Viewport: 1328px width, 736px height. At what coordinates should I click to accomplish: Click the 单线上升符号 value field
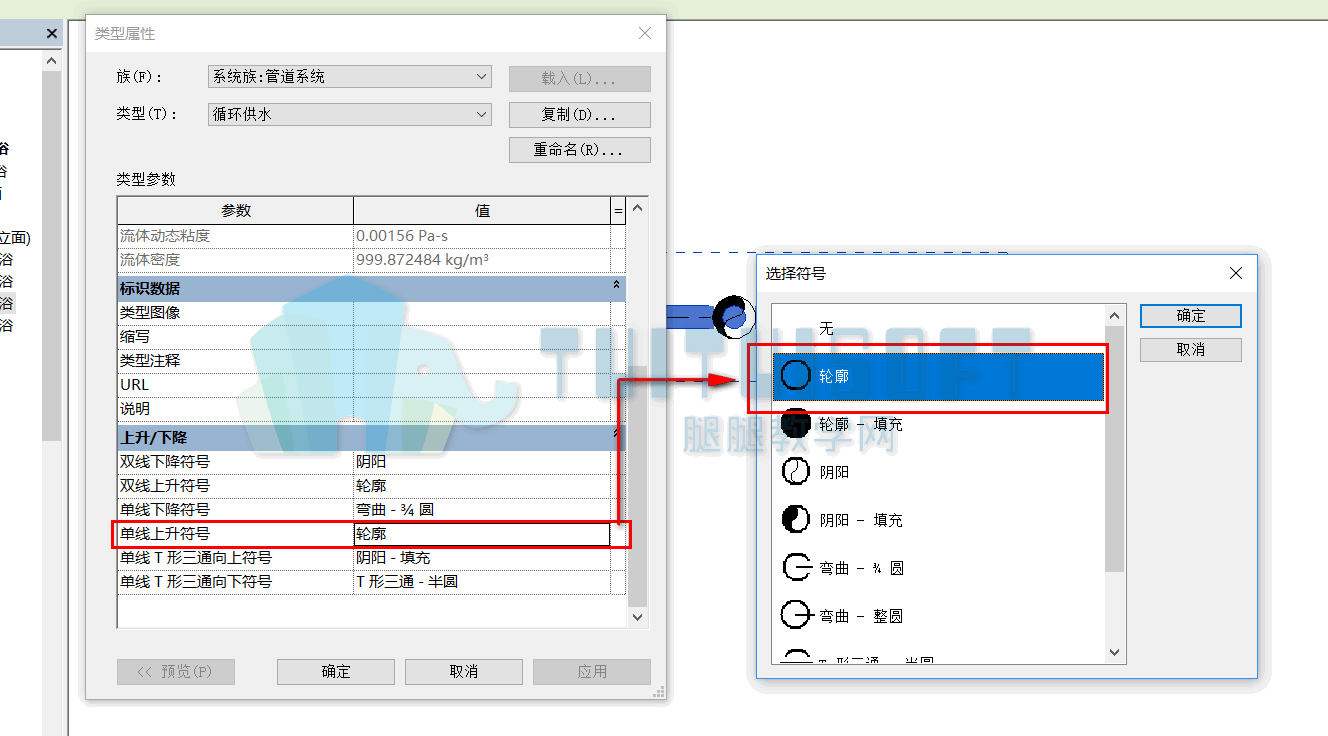pyautogui.click(x=482, y=534)
